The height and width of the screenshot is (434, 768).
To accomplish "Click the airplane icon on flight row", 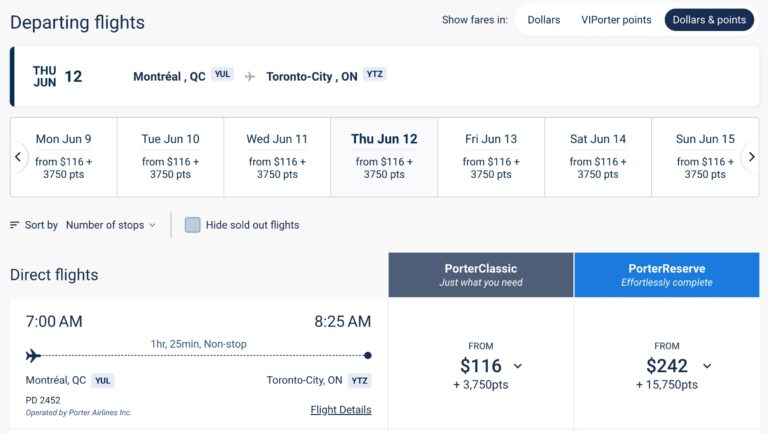I will tap(33, 355).
